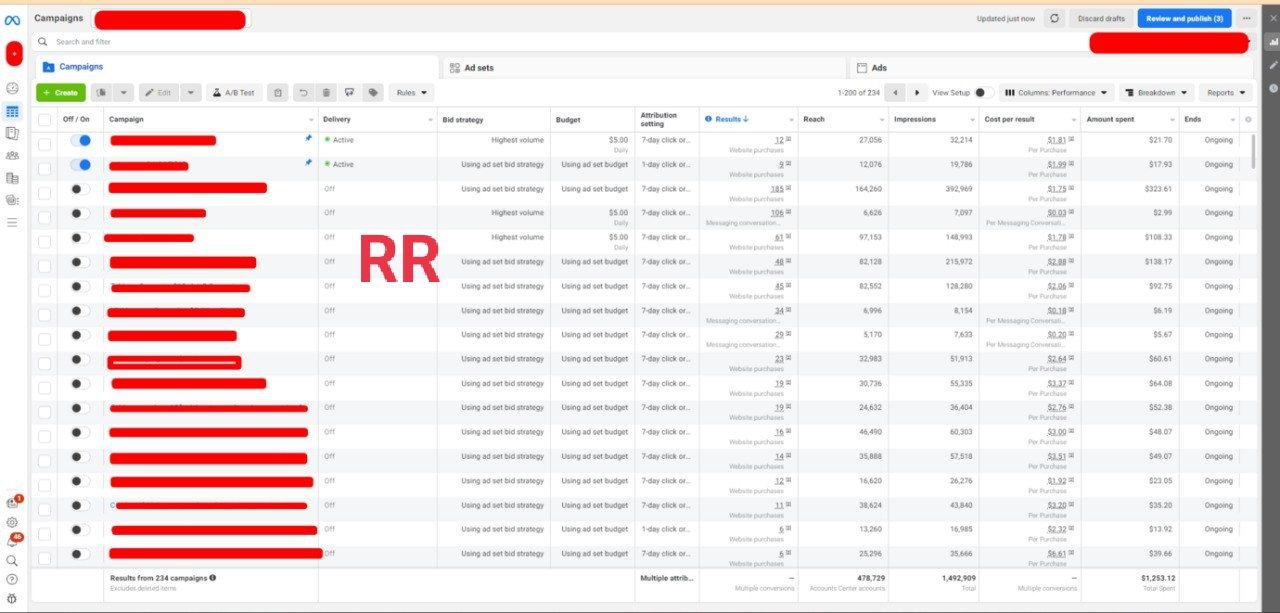1280x613 pixels.
Task: Expand the Breakdown dropdown
Action: click(1156, 93)
